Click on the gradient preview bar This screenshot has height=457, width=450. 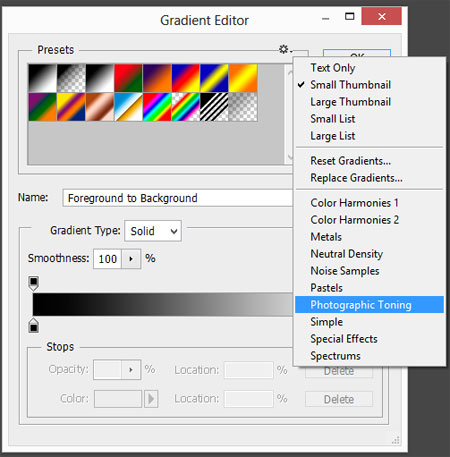tap(163, 304)
